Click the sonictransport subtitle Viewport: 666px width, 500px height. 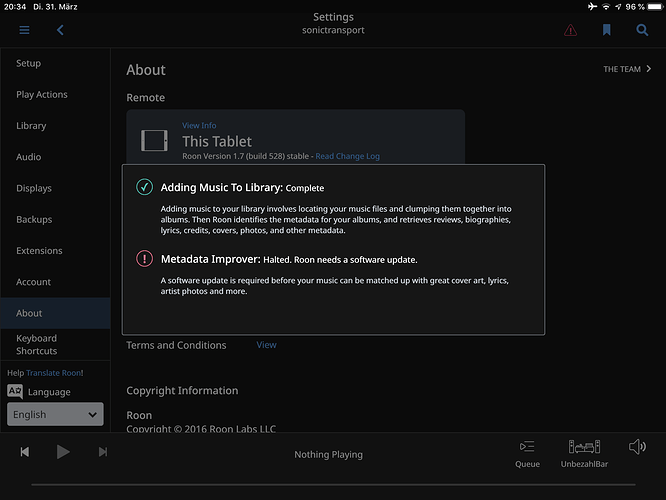(333, 30)
